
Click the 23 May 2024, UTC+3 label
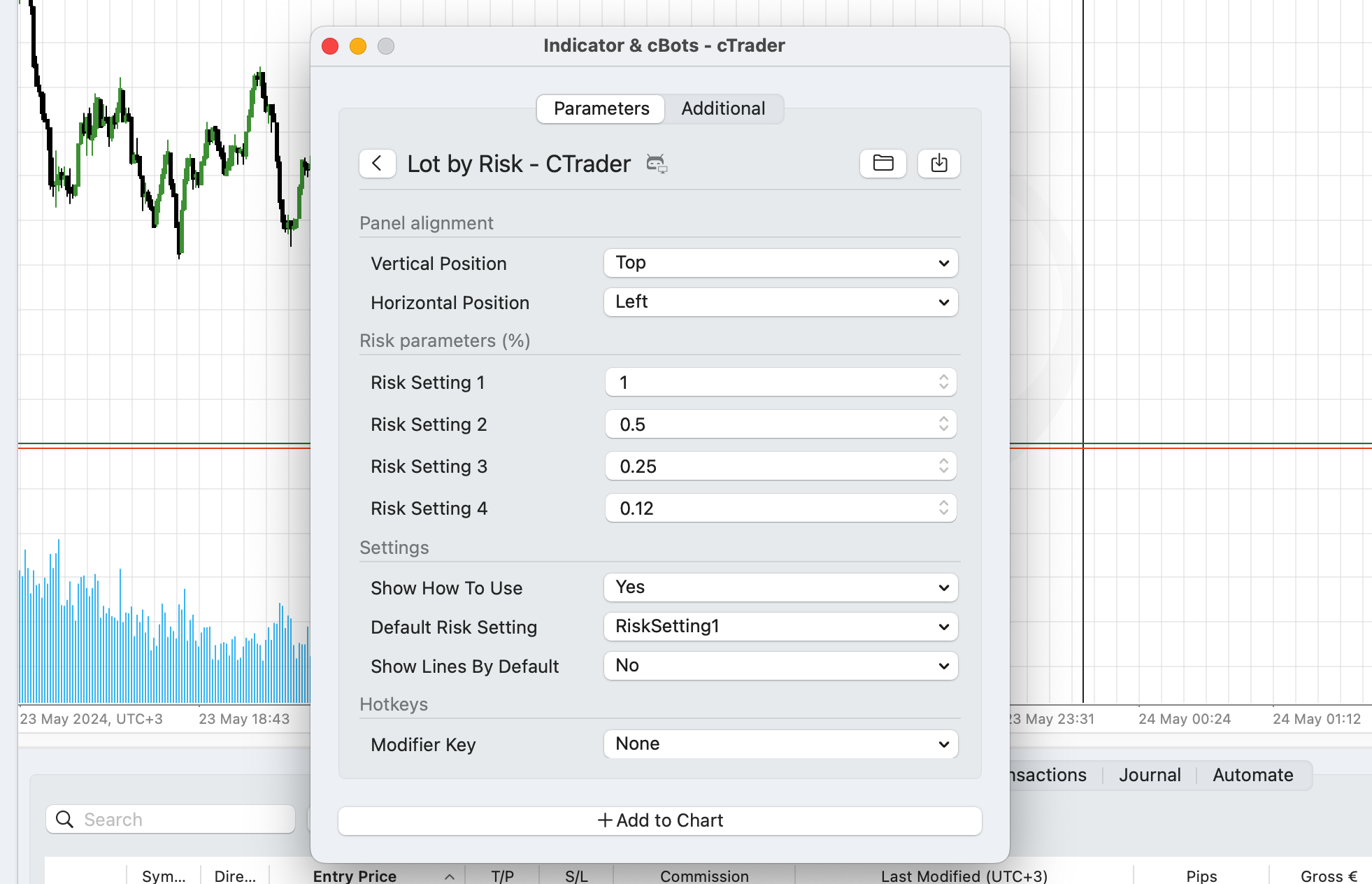91,719
